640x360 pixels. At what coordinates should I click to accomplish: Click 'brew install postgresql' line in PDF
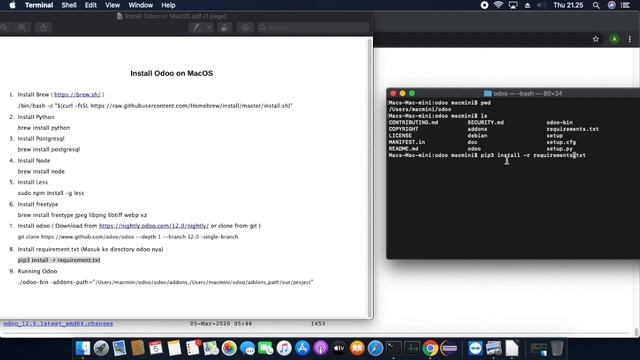[x=49, y=149]
